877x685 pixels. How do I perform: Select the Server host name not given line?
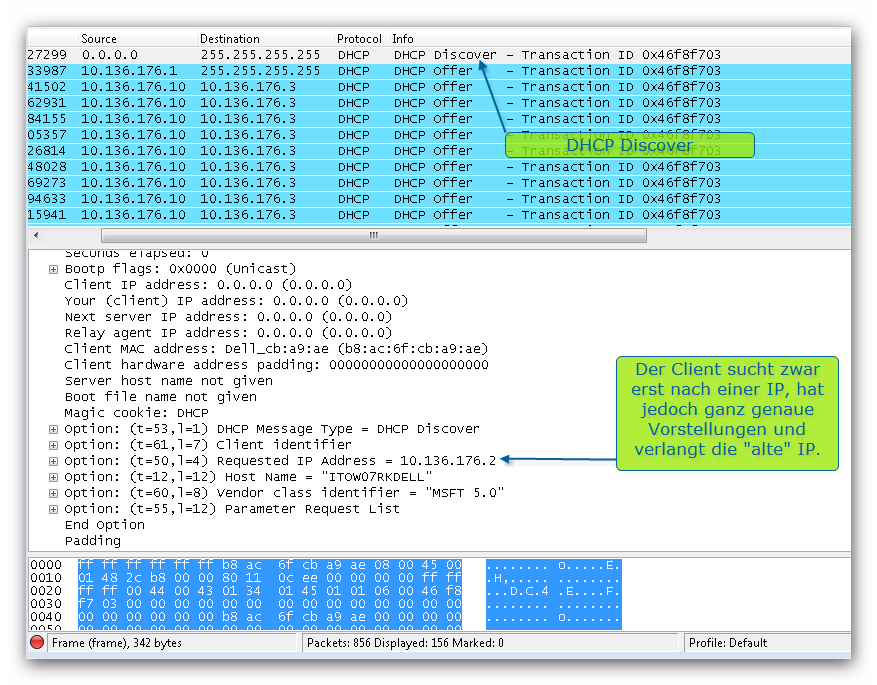pyautogui.click(x=168, y=381)
